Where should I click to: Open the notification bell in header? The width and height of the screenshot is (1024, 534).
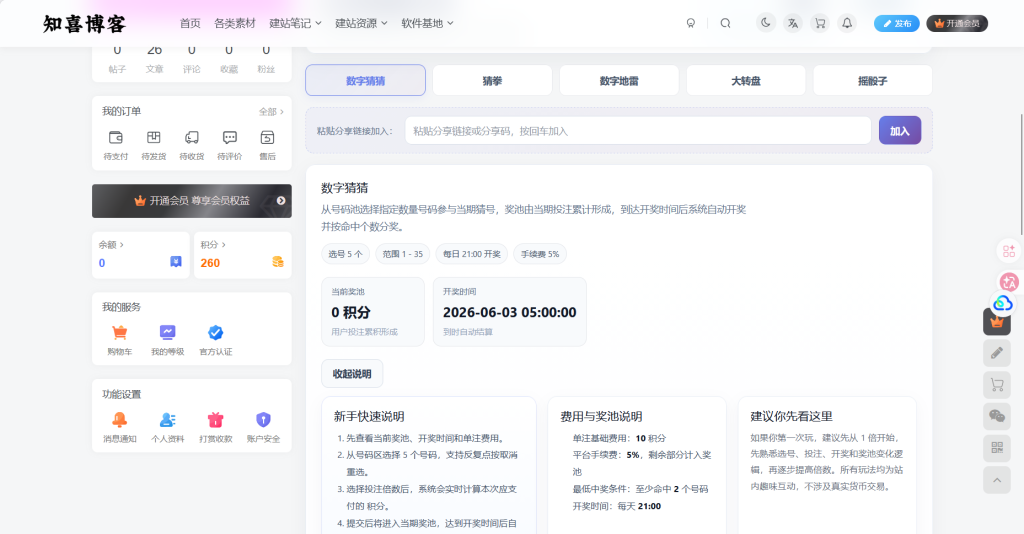(x=847, y=24)
